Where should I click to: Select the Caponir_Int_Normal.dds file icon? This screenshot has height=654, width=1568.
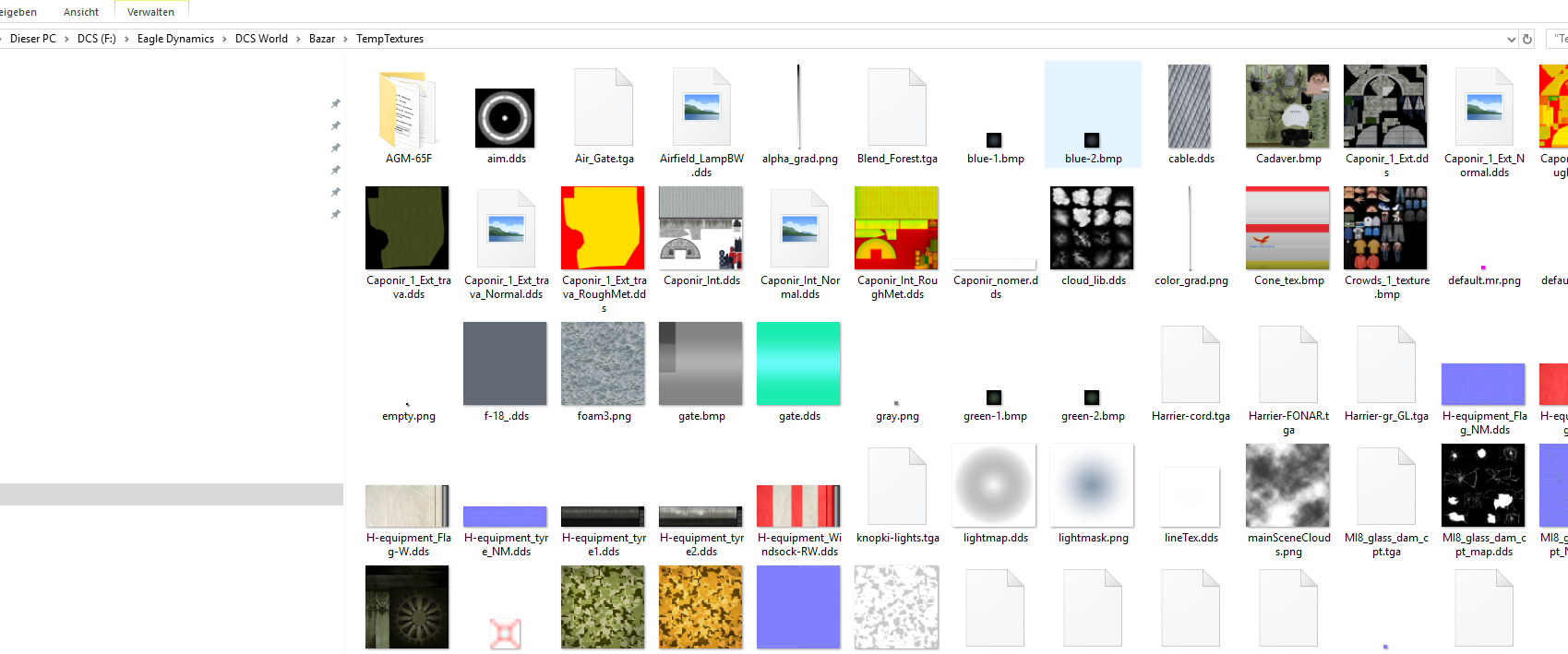[x=799, y=229]
